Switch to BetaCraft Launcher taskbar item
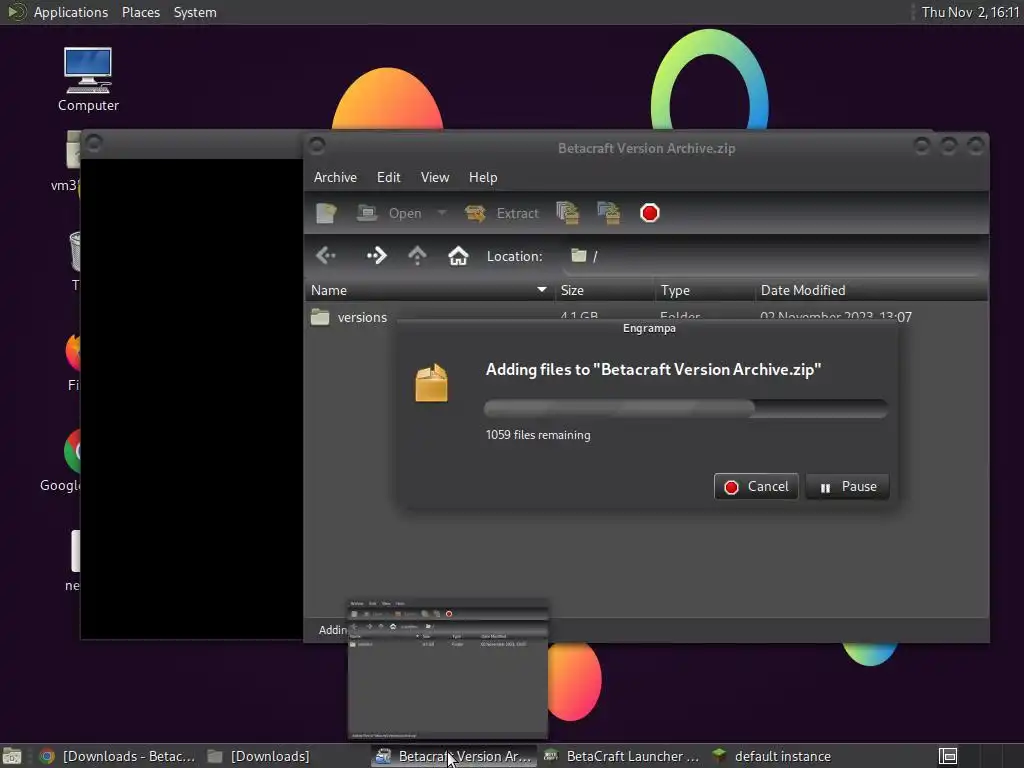Viewport: 1024px width, 768px height. click(x=622, y=756)
